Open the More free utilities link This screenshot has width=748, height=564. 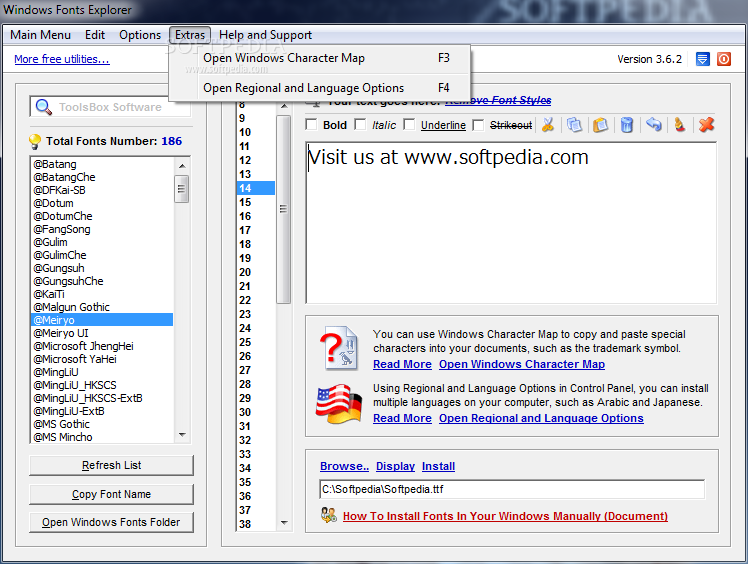click(x=62, y=59)
